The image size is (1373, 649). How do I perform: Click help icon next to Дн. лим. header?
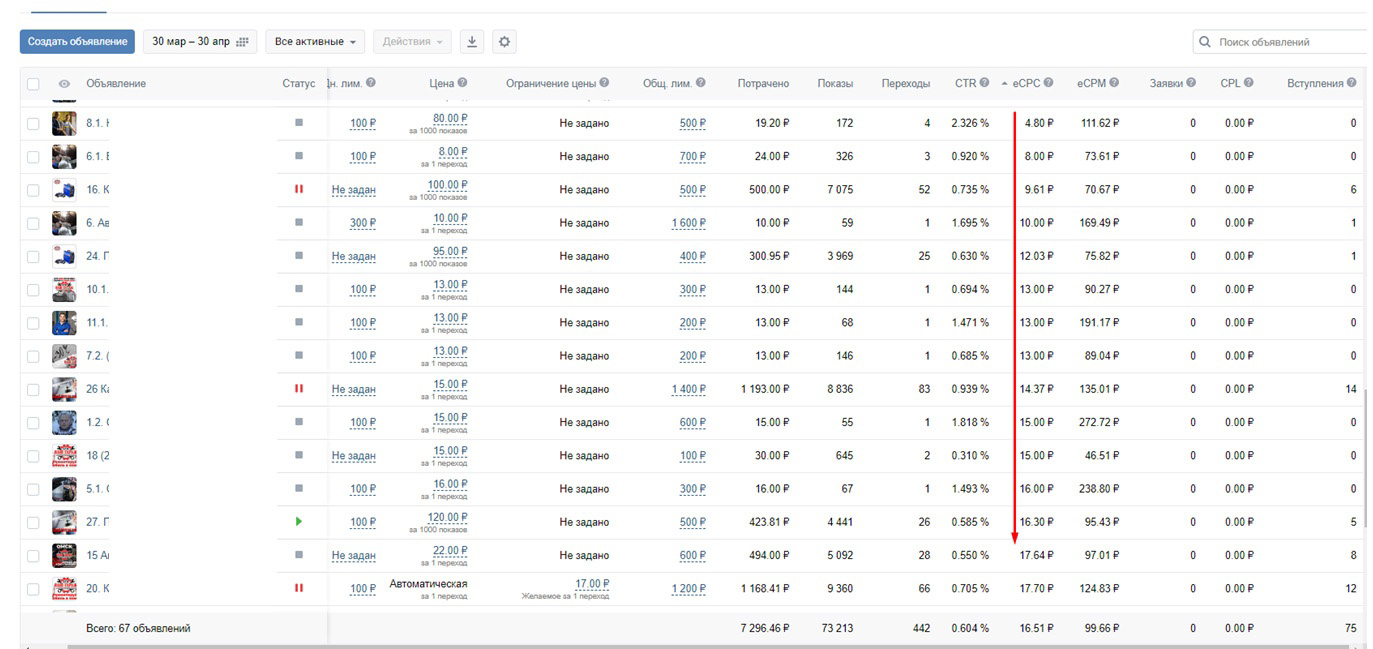pyautogui.click(x=371, y=83)
